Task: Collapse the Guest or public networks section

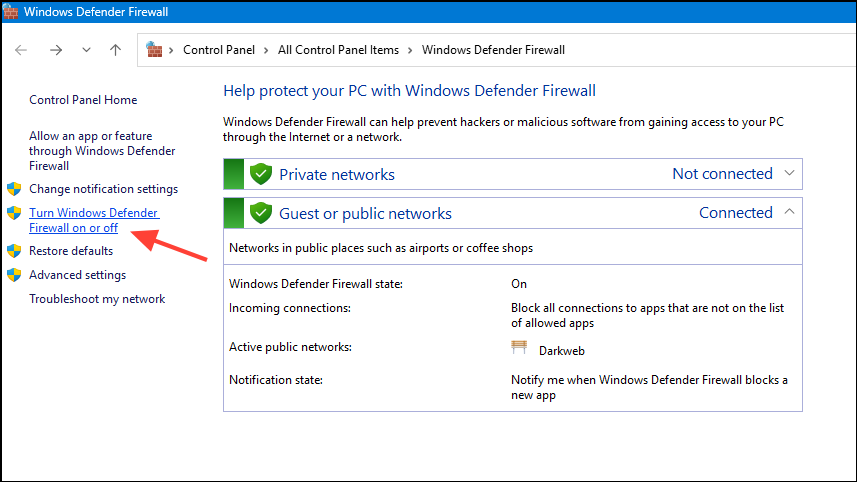Action: [789, 211]
